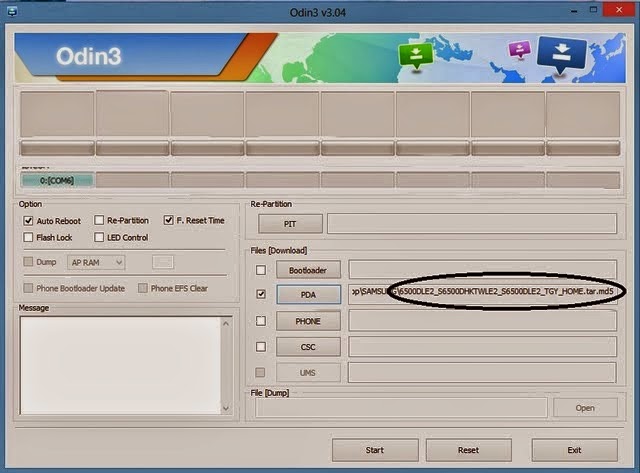Click the PHONE file path field
Viewport: 640px width, 473px height.
coord(482,321)
